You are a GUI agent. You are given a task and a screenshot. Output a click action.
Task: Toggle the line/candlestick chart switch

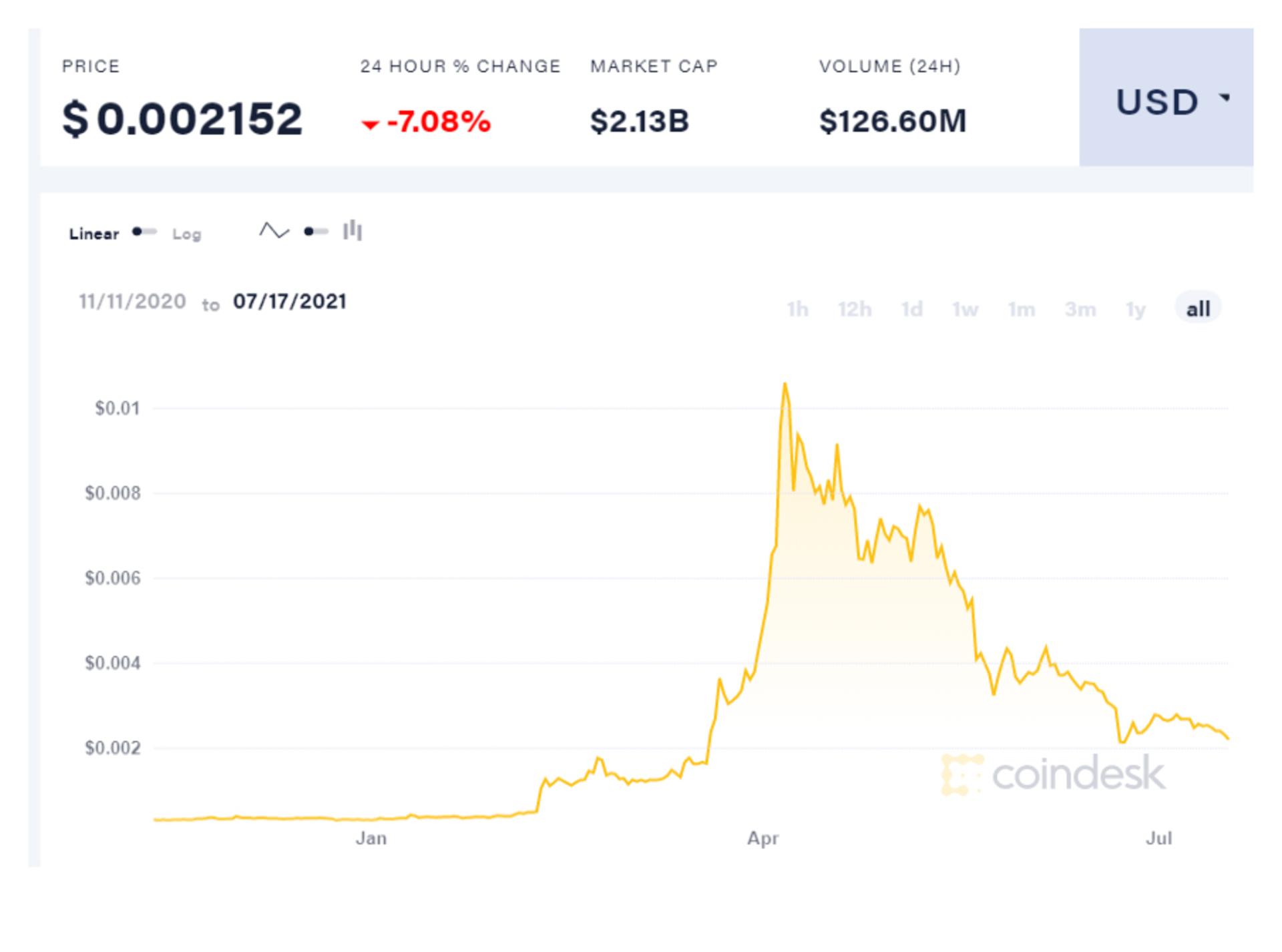coord(316,232)
